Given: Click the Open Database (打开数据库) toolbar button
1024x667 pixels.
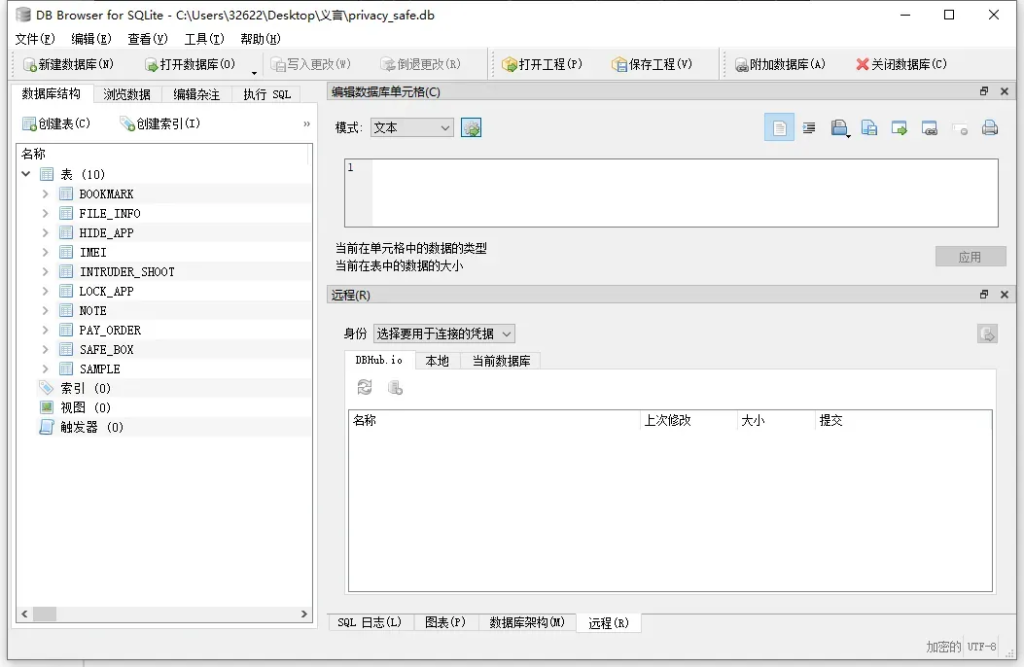Looking at the screenshot, I should click(x=189, y=64).
